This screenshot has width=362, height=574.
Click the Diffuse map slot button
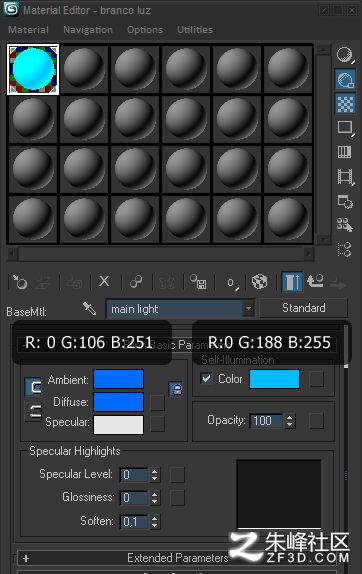pyautogui.click(x=157, y=403)
